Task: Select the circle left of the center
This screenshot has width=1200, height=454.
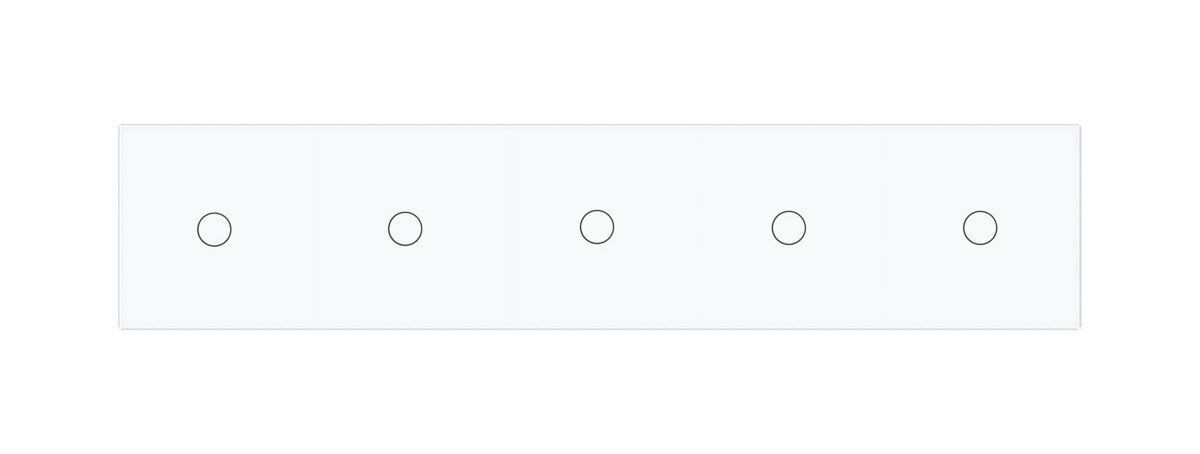Action: 405,228
